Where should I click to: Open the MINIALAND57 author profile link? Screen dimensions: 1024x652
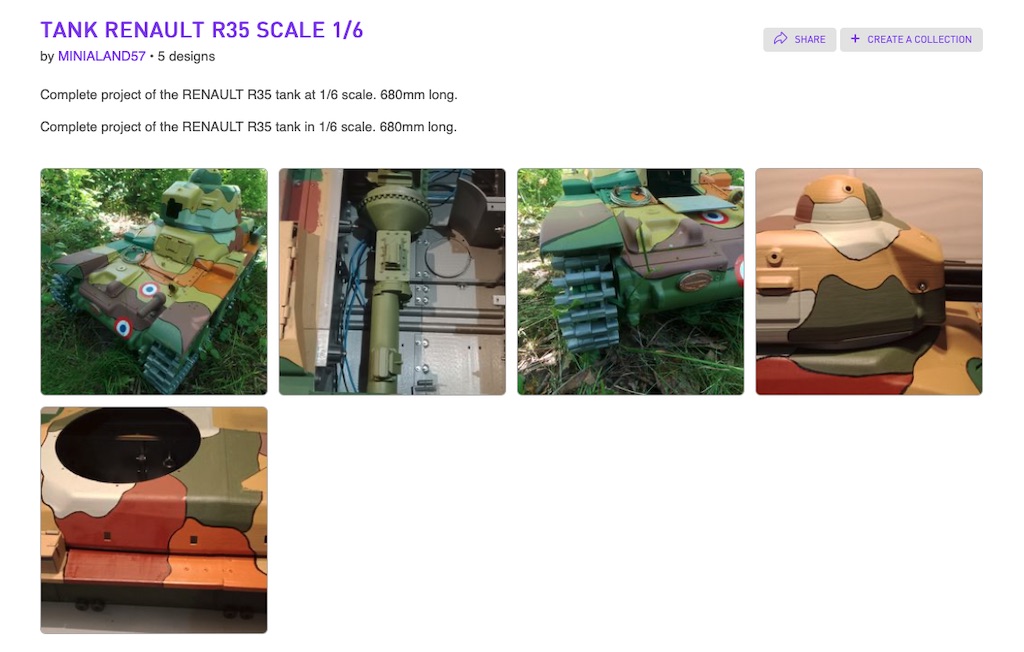(x=102, y=56)
